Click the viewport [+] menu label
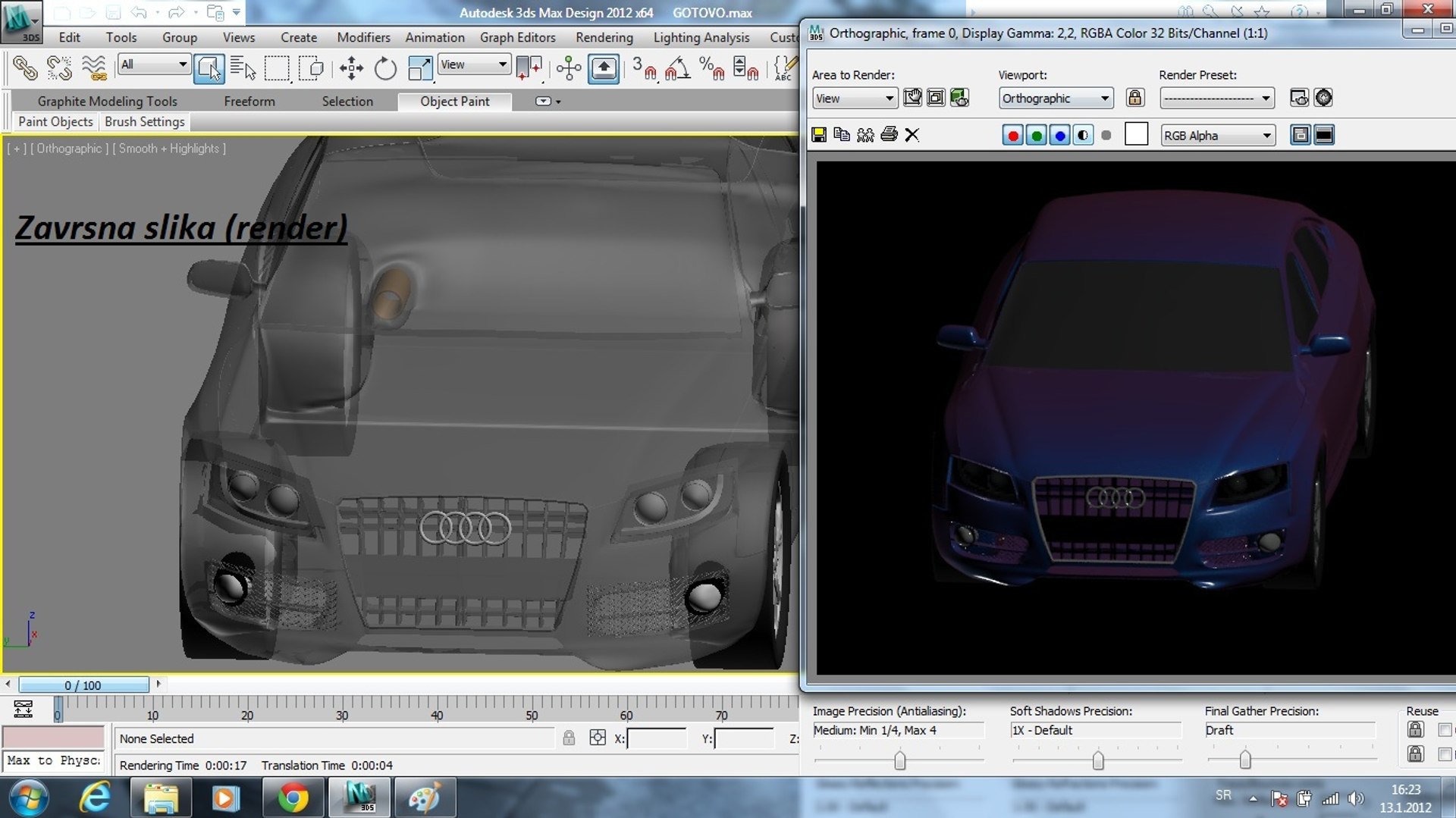 click(17, 149)
